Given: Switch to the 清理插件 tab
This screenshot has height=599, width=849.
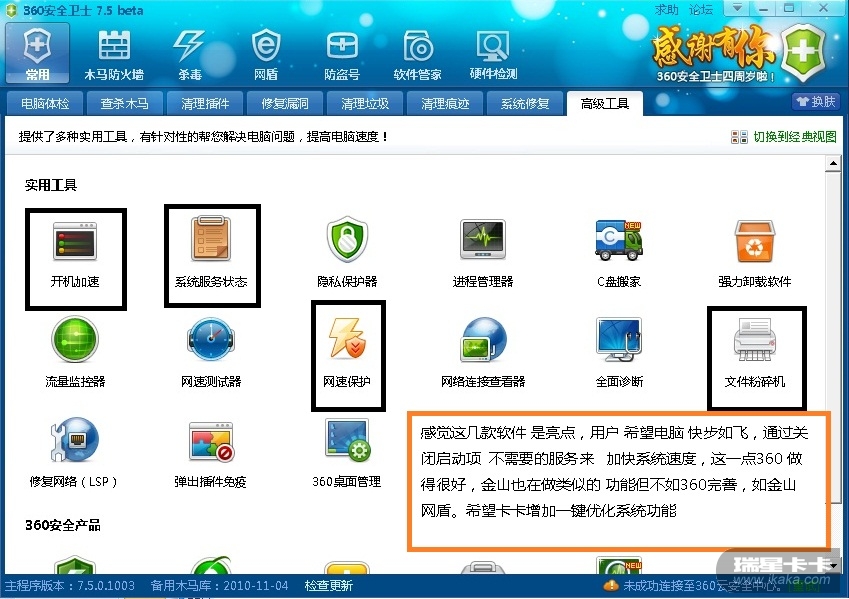Looking at the screenshot, I should 205,103.
